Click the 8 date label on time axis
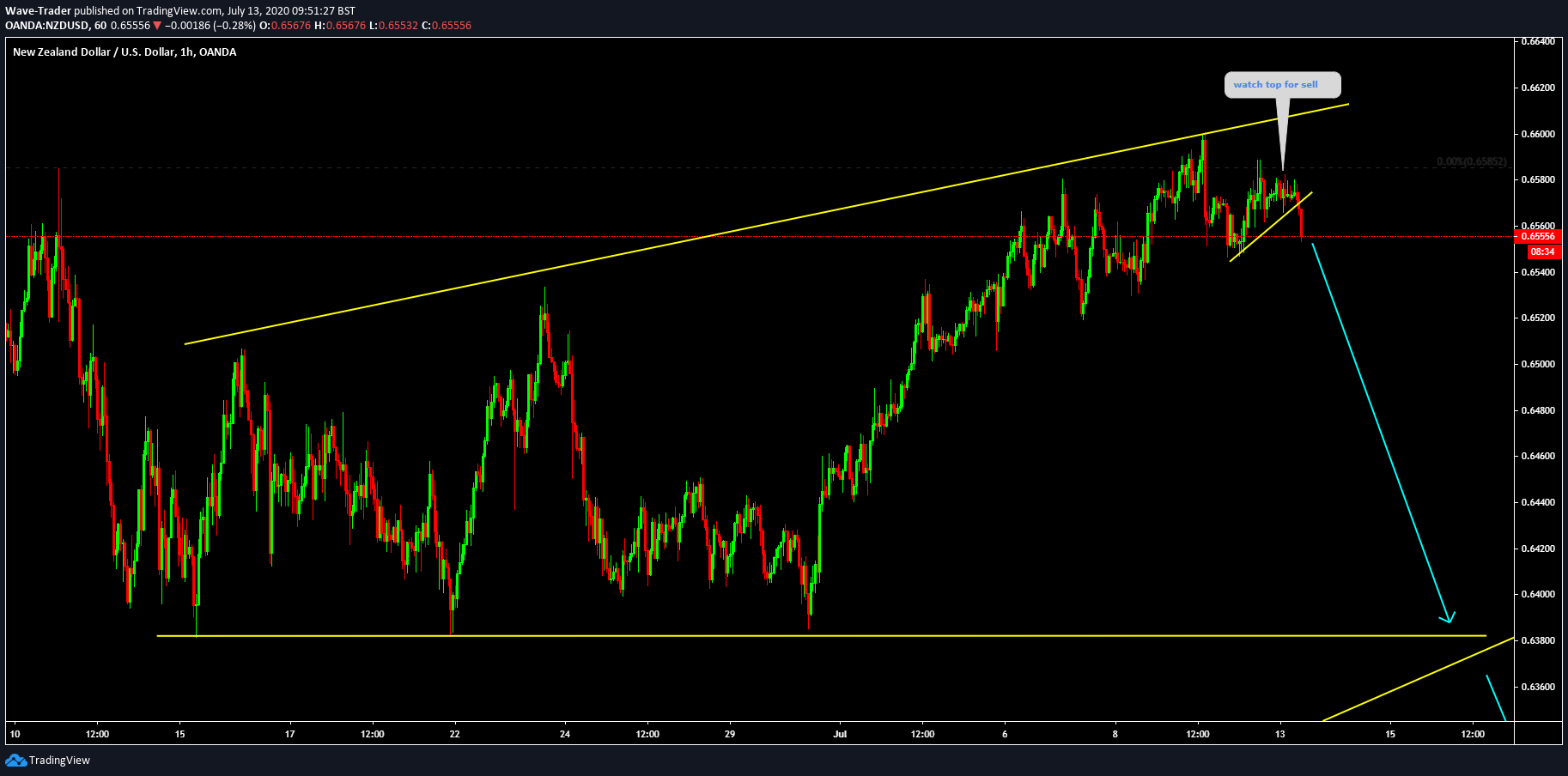 [x=1115, y=734]
